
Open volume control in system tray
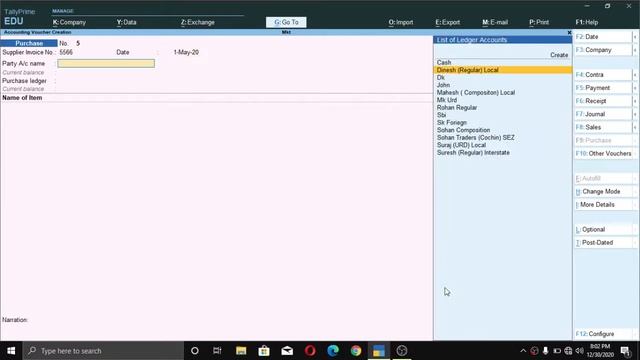click(579, 351)
